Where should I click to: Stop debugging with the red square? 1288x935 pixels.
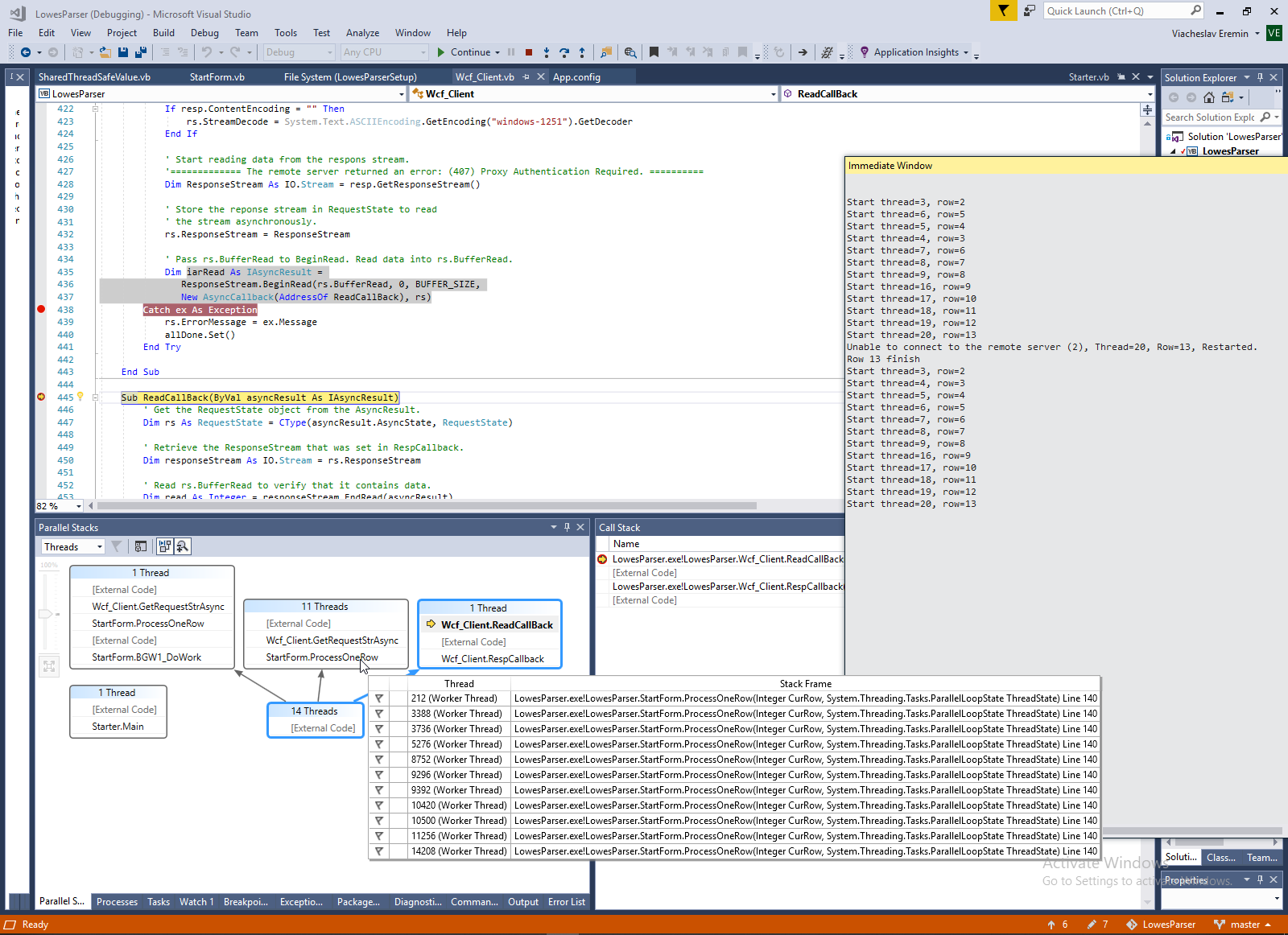point(529,52)
